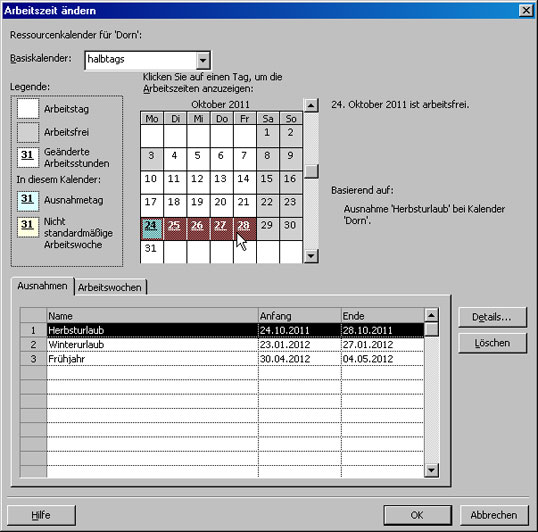538x532 pixels.
Task: Select the Ausnahmen tab
Action: point(42,286)
